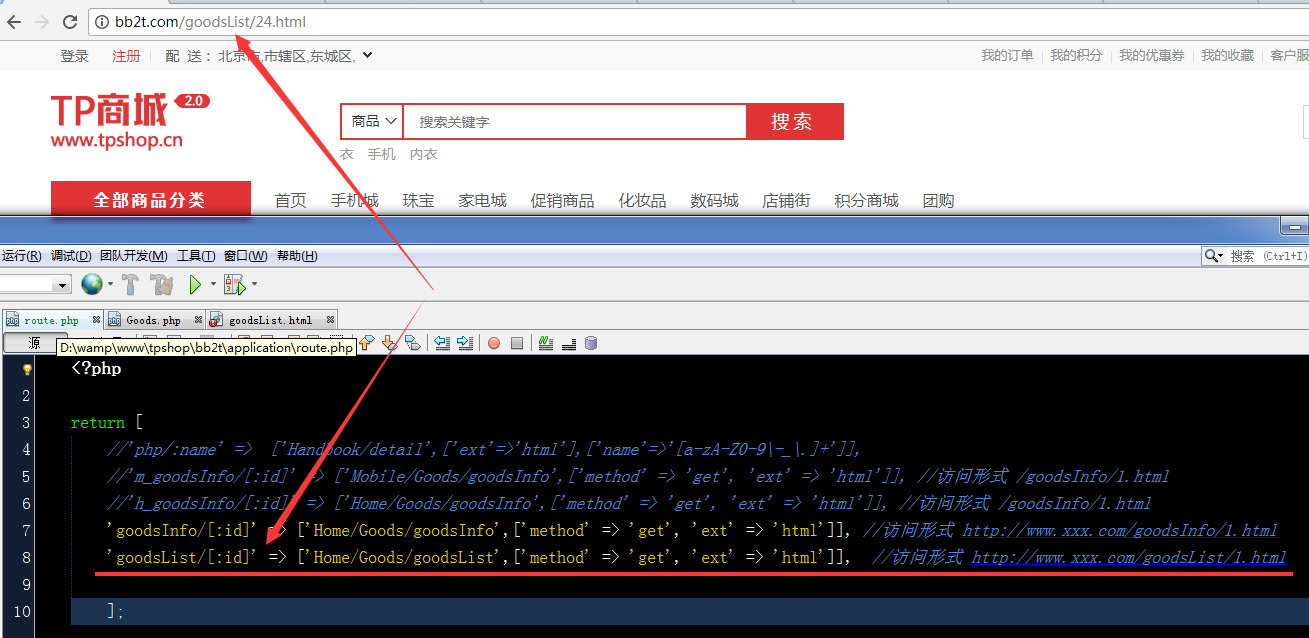
Task: Switch to the goodsList.html editor tab
Action: click(269, 320)
